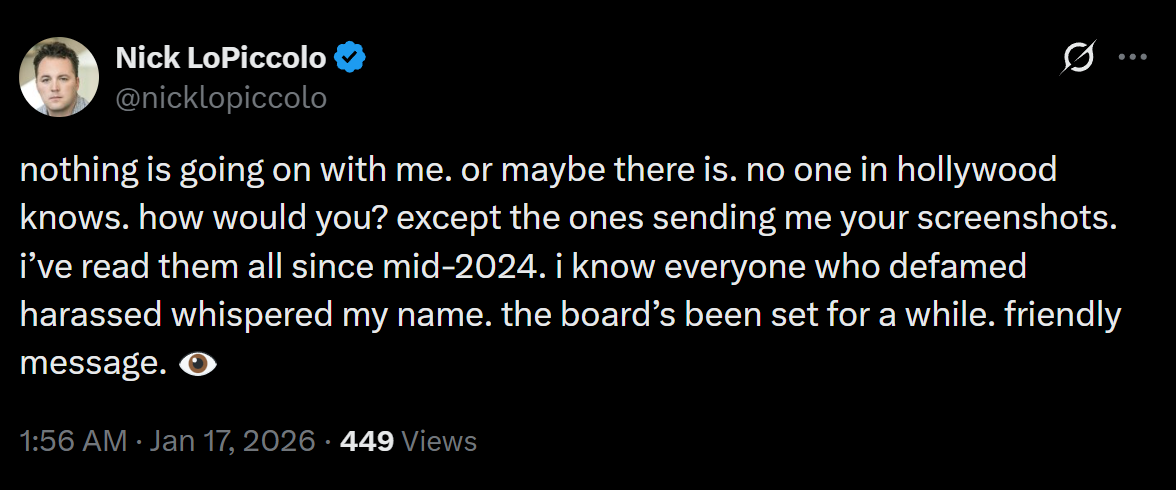The image size is (1176, 490).
Task: Click Nick LoPiccolo's profile avatar
Action: coord(58,76)
